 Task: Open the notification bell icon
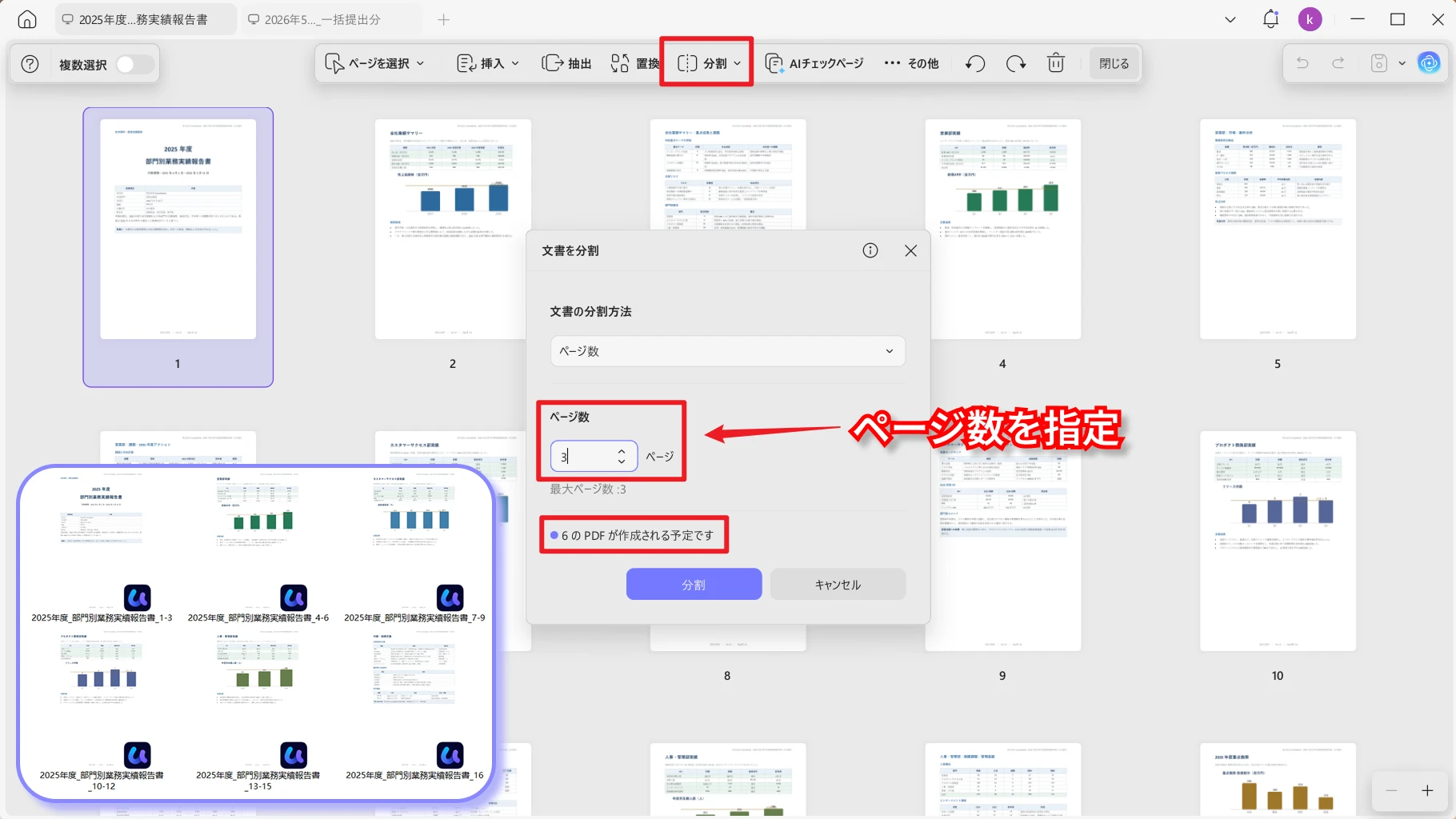tap(1270, 19)
